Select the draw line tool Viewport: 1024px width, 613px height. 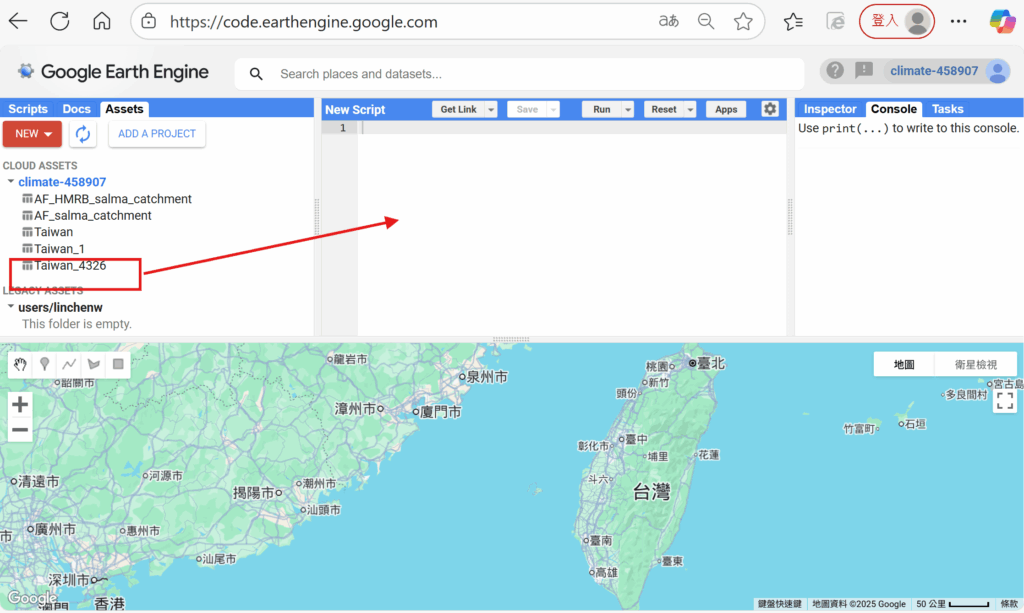pyautogui.click(x=69, y=364)
